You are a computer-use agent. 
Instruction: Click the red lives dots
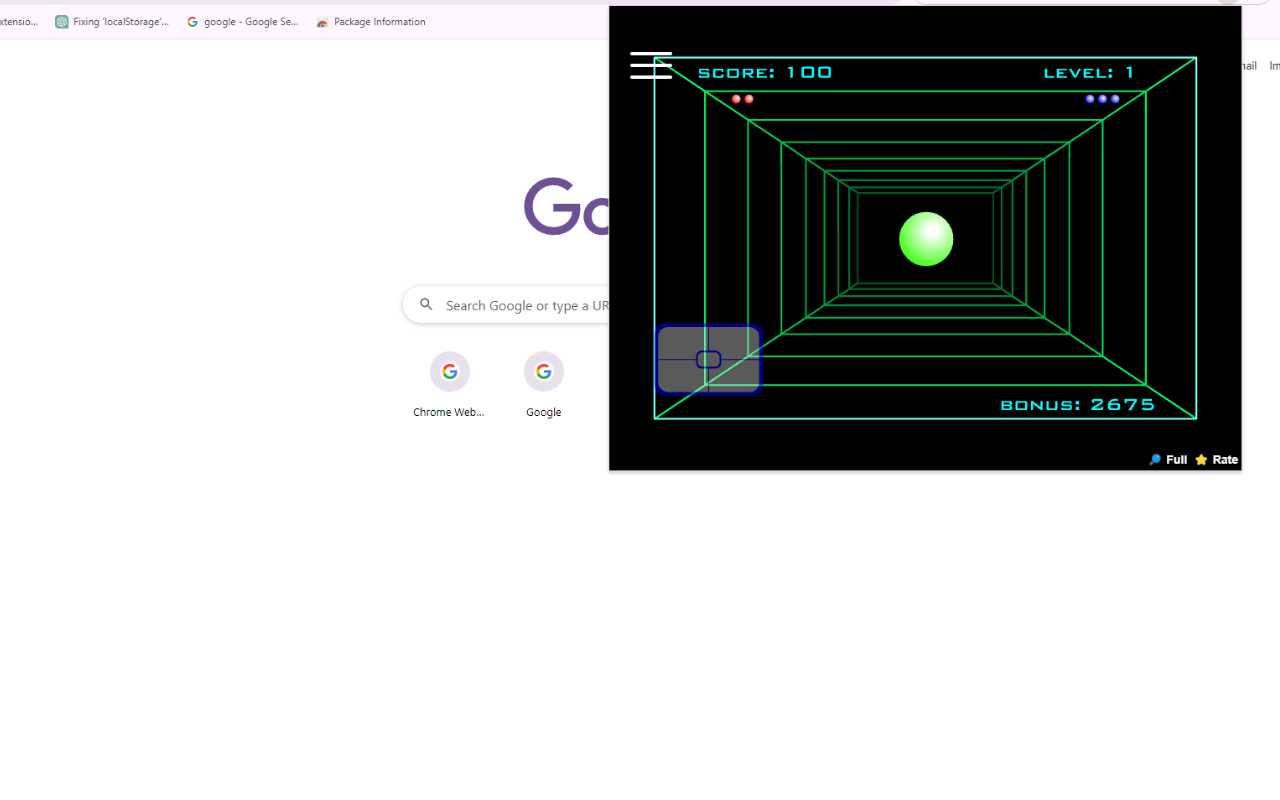pos(742,99)
